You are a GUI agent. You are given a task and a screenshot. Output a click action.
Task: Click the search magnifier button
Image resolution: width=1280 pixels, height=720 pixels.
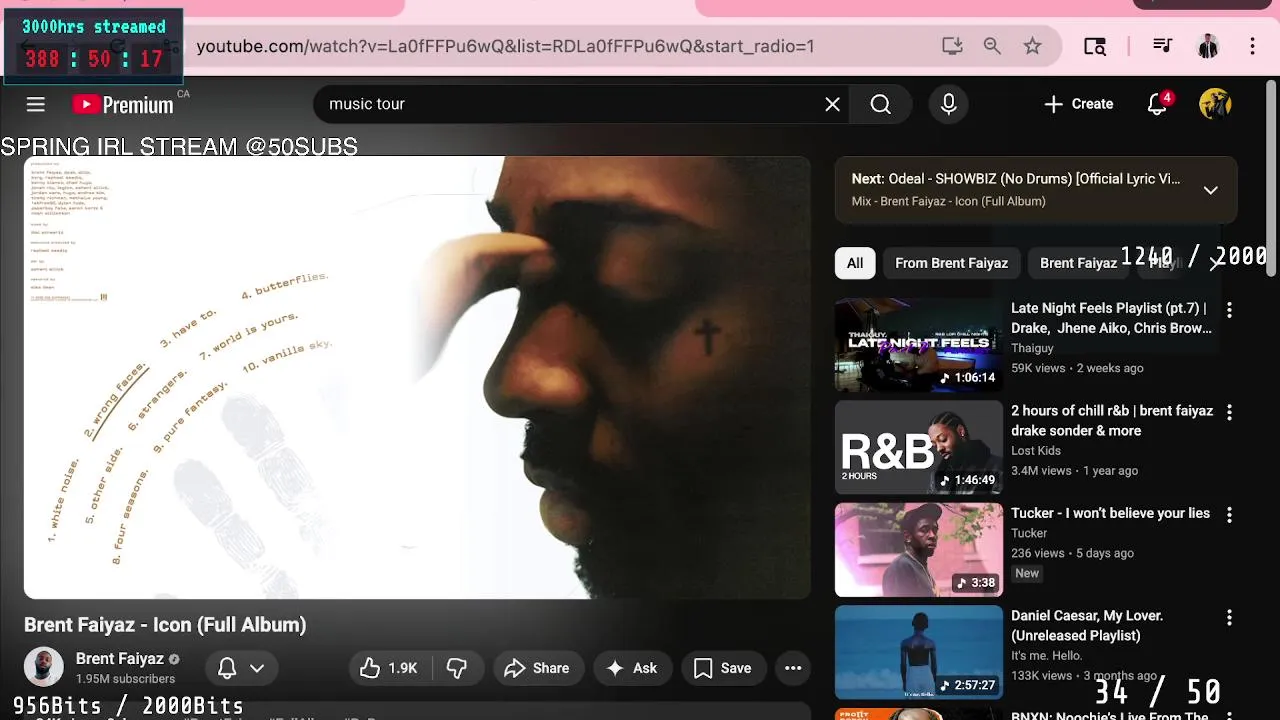click(880, 104)
